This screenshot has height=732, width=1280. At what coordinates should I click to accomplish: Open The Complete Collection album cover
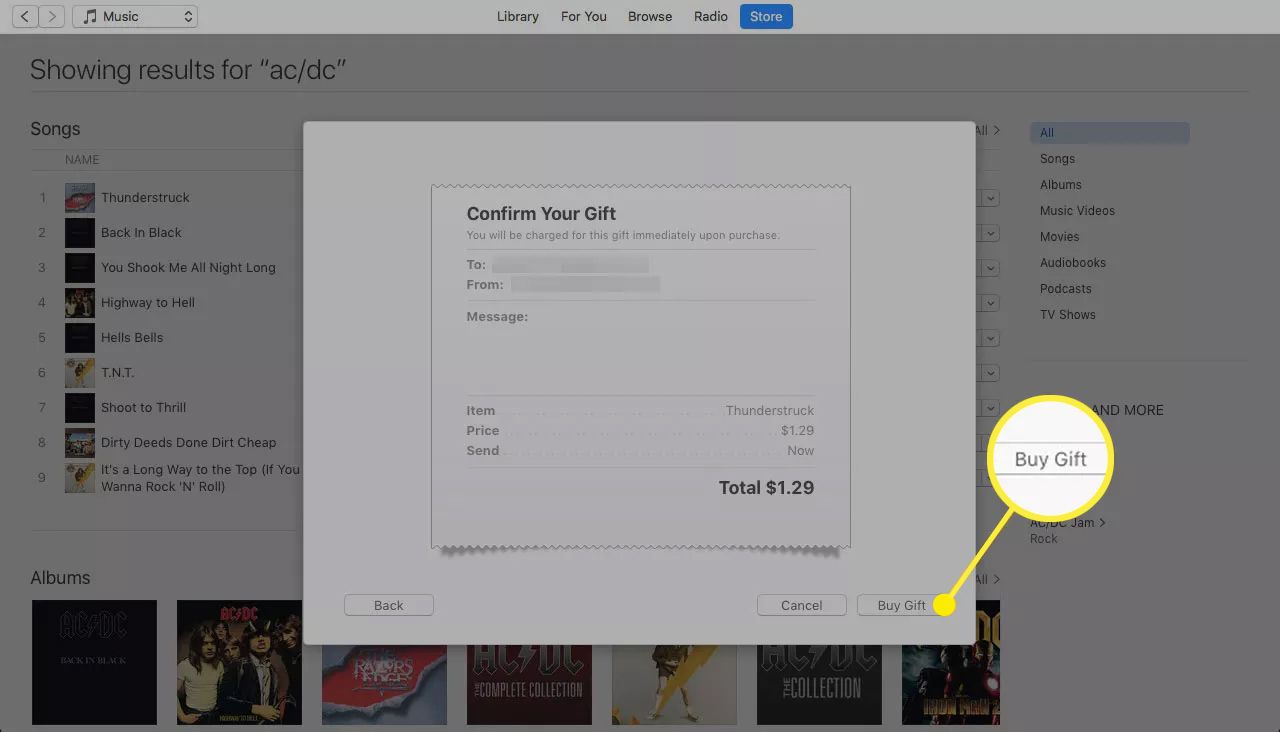click(529, 684)
